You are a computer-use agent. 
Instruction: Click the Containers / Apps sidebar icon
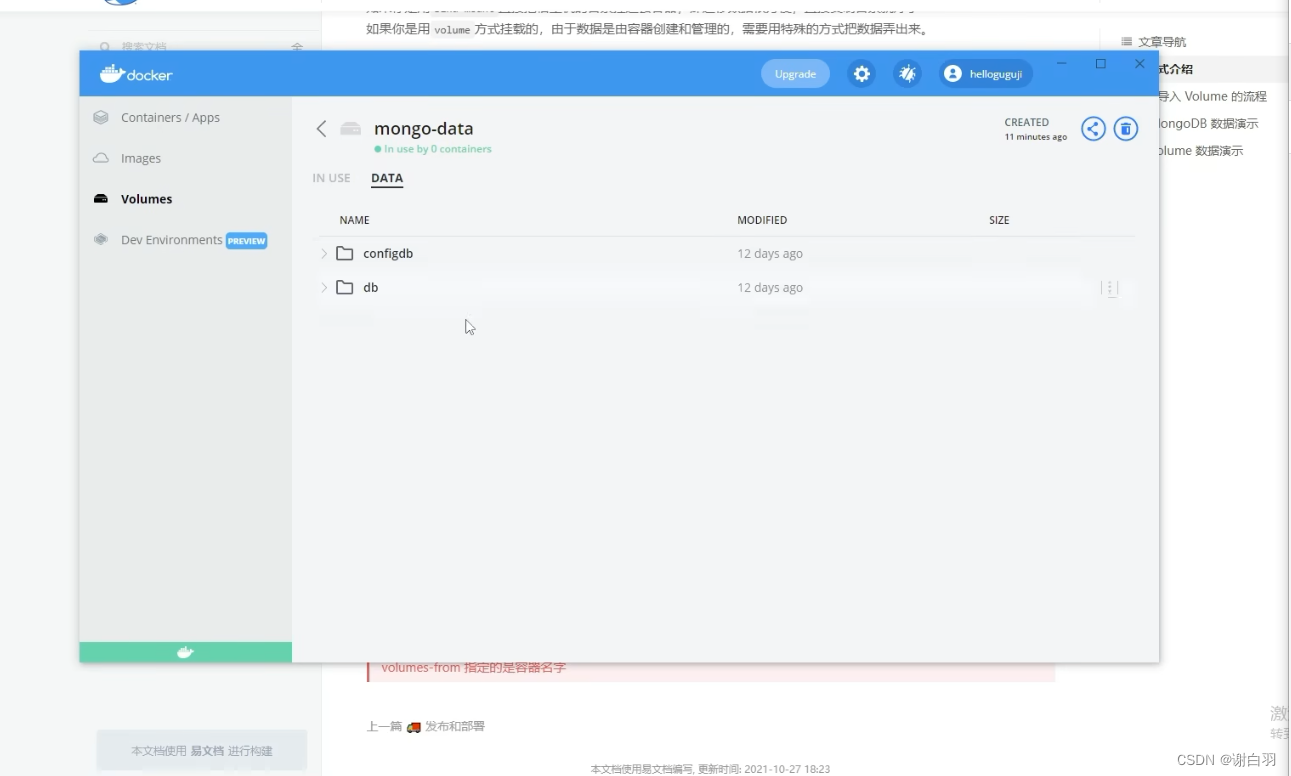(101, 117)
